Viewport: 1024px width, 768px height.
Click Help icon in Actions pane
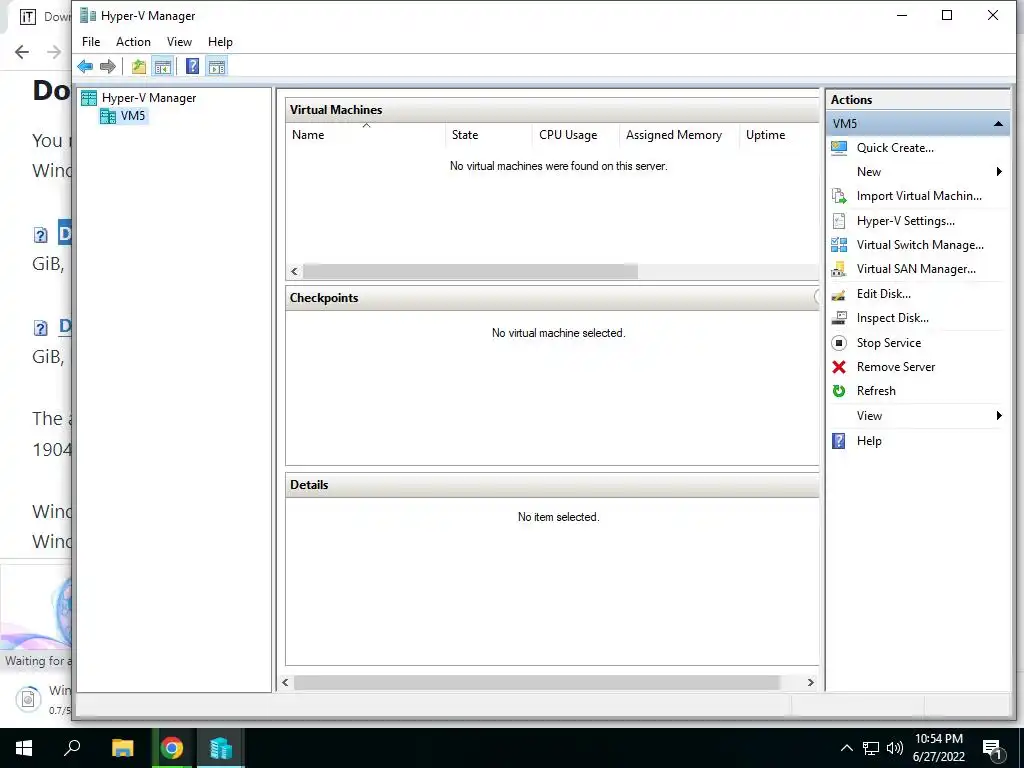[839, 441]
